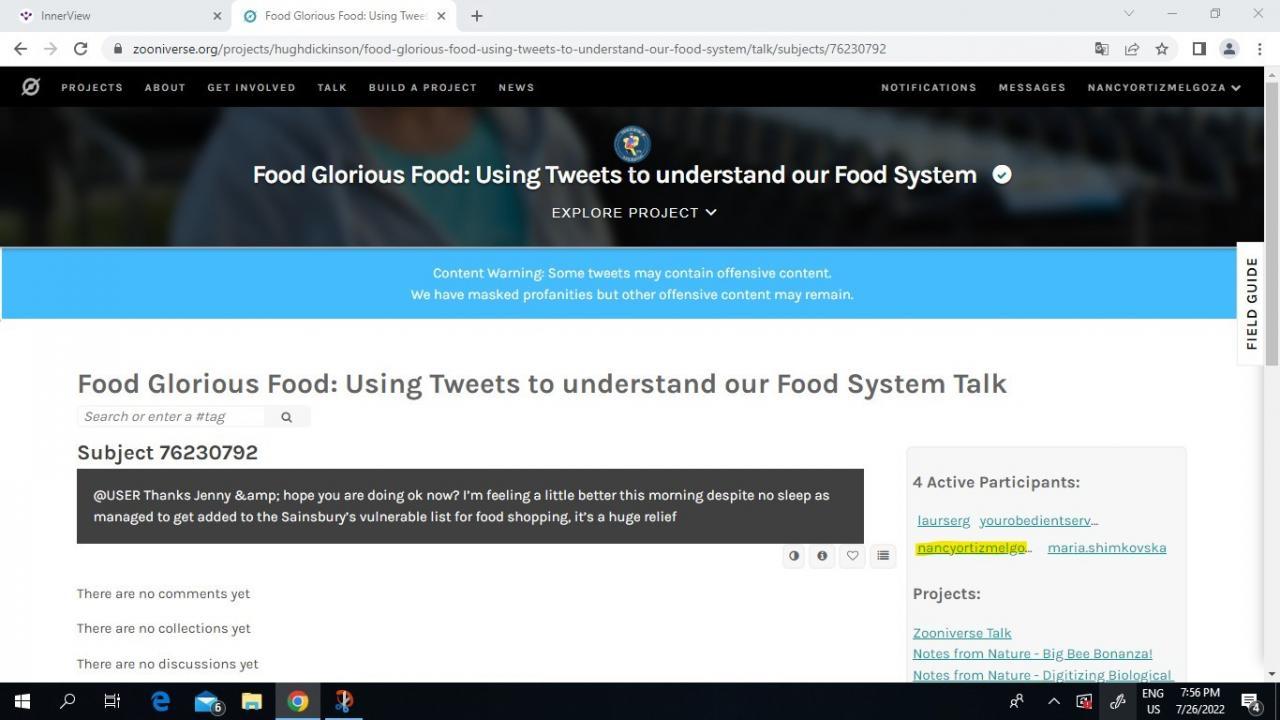Image resolution: width=1280 pixels, height=720 pixels.
Task: Open MESSAGES
Action: point(1032,87)
